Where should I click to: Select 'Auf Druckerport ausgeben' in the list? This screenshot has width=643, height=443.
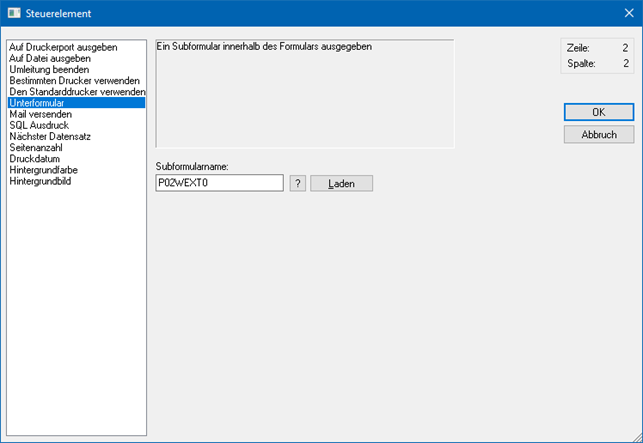(x=62, y=47)
